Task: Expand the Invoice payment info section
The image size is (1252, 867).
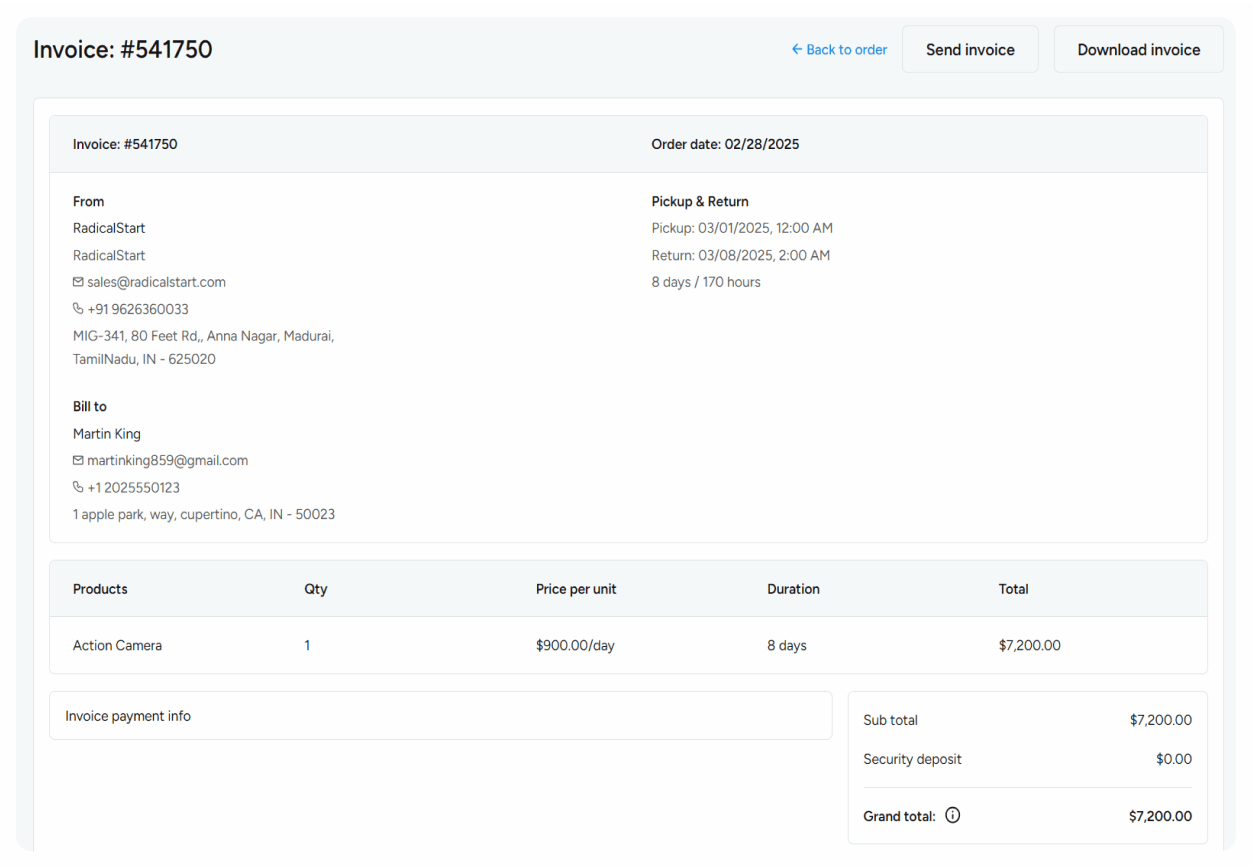Action: [x=127, y=716]
